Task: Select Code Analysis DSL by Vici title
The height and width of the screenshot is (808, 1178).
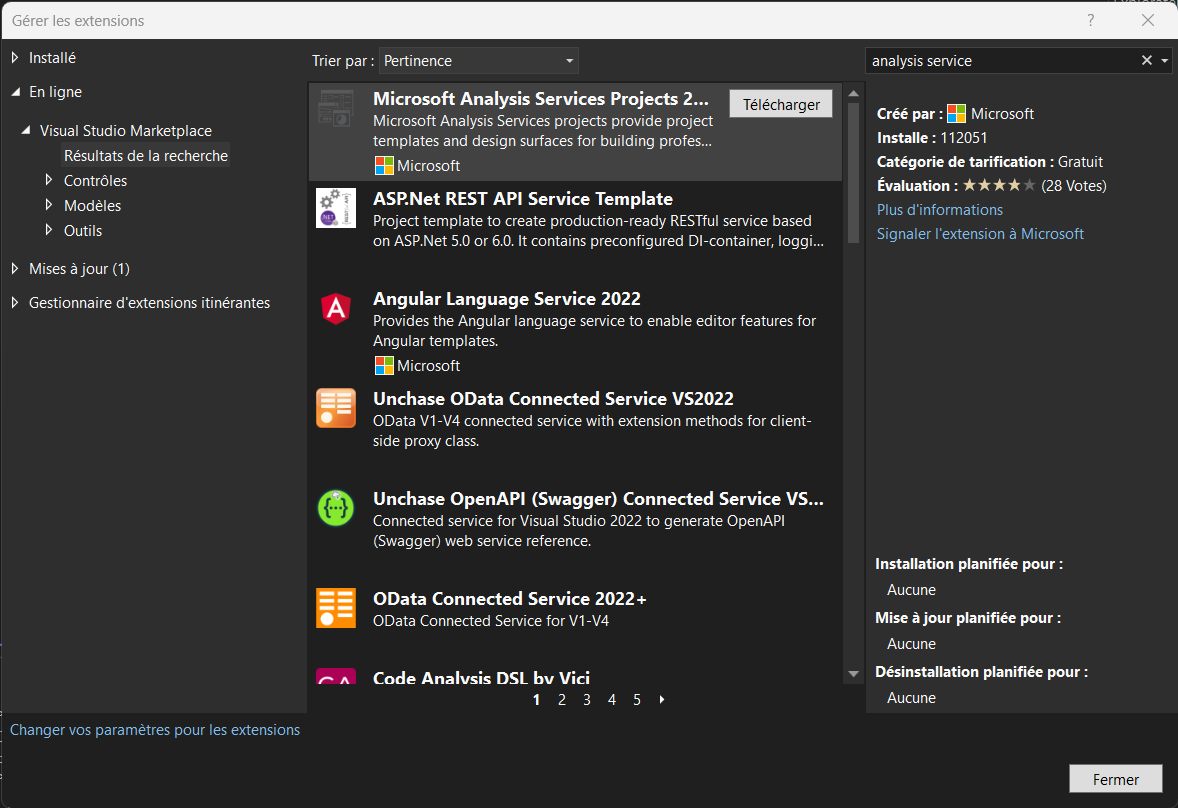Action: [x=482, y=677]
